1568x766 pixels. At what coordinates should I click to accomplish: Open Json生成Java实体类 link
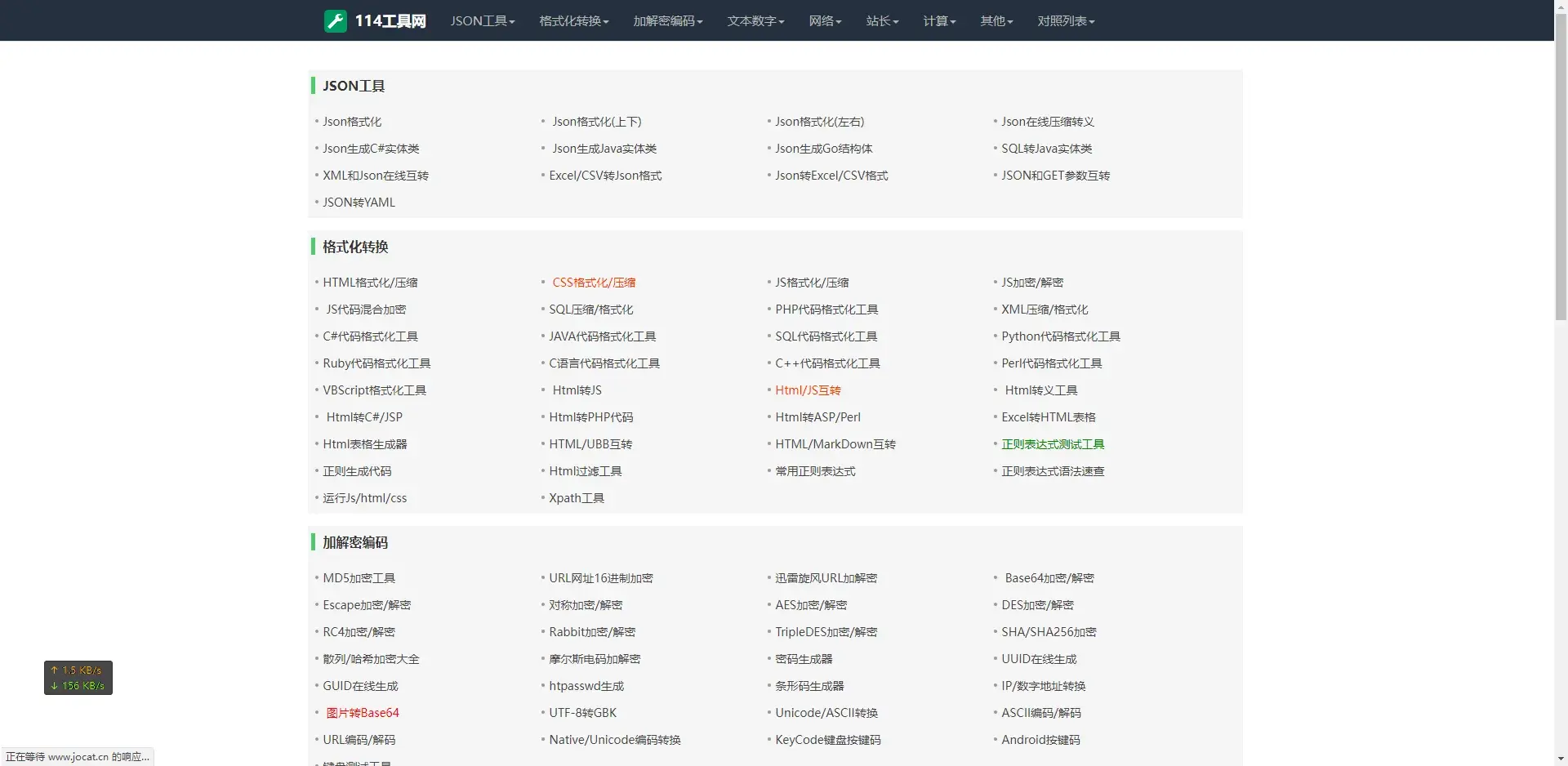(x=604, y=149)
